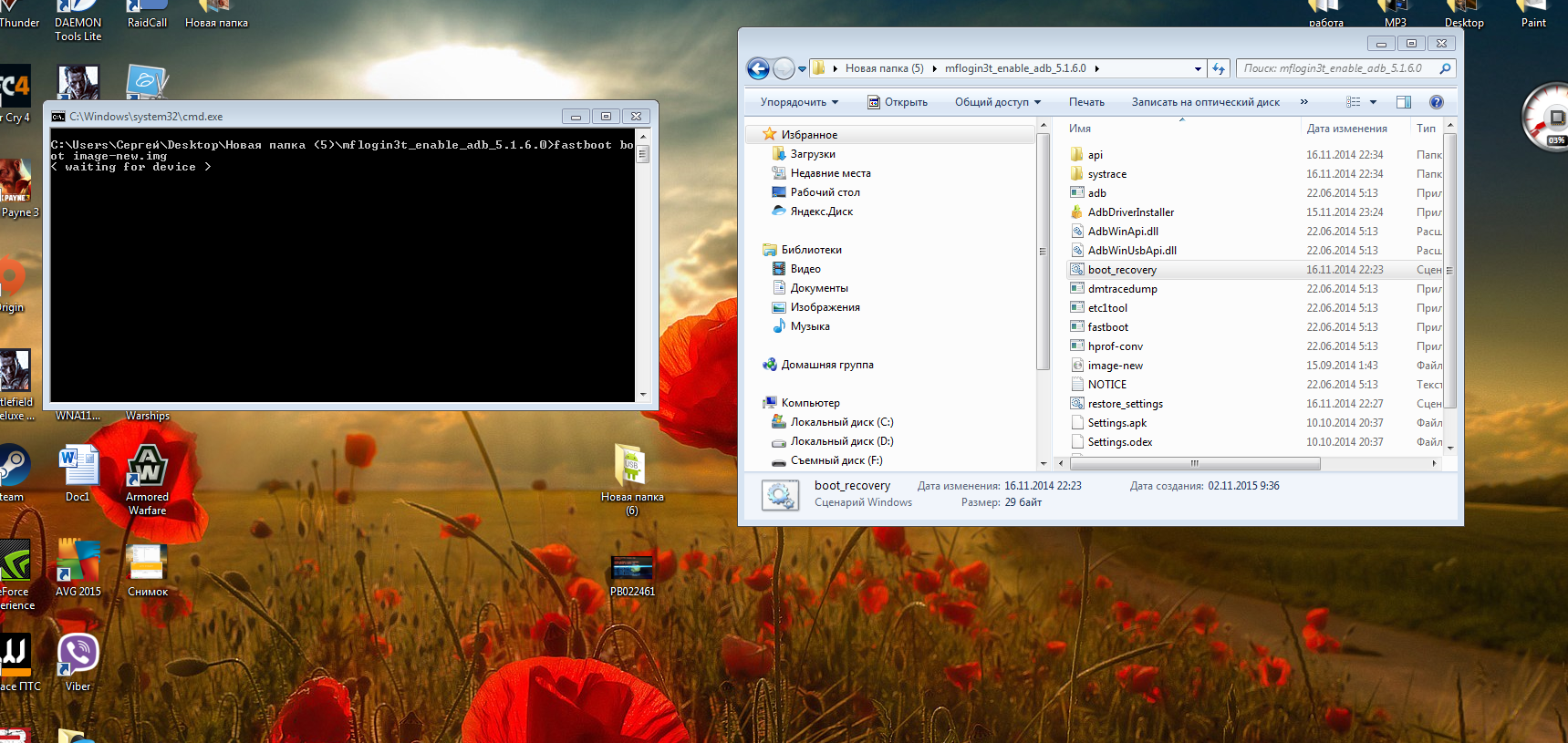Select the fastboot file in the file list
1568x743 pixels.
pyautogui.click(x=1107, y=327)
